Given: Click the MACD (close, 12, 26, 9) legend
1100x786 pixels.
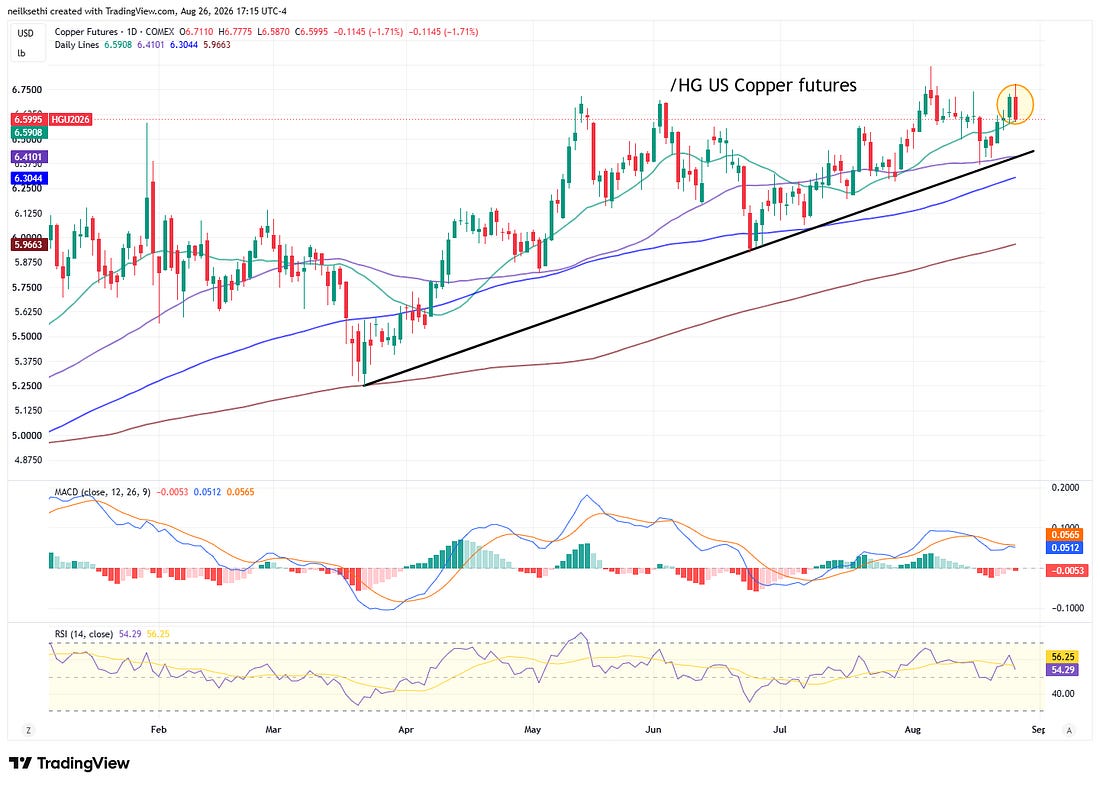Looking at the screenshot, I should pyautogui.click(x=102, y=492).
